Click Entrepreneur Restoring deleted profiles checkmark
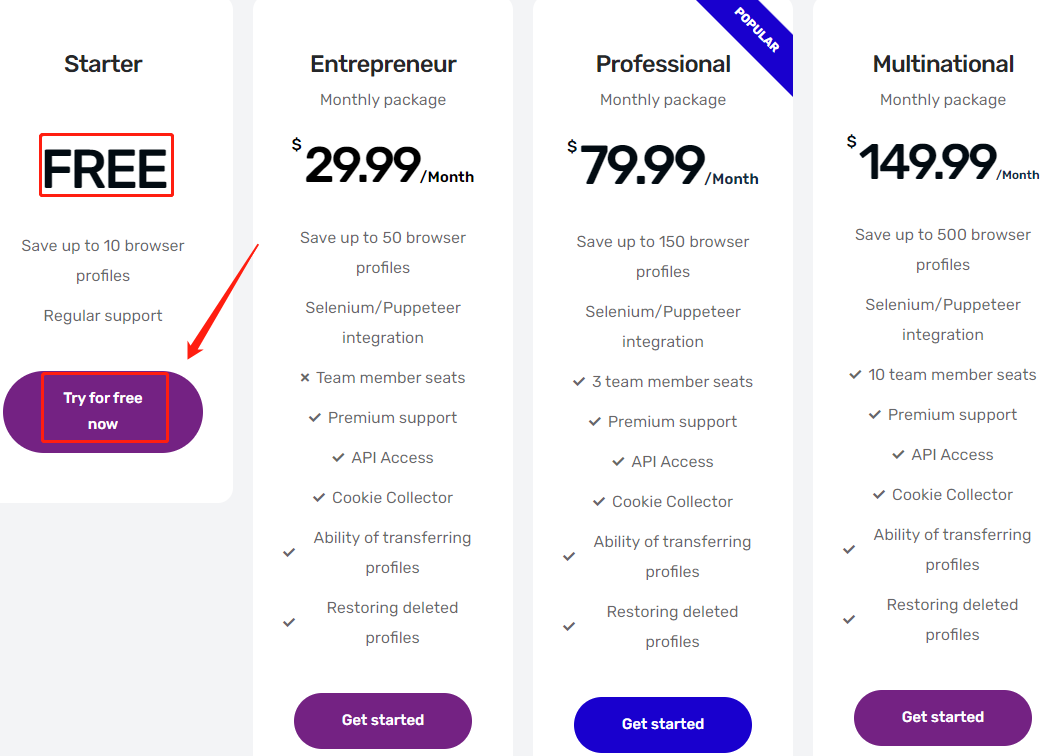1048x756 pixels. 289,622
